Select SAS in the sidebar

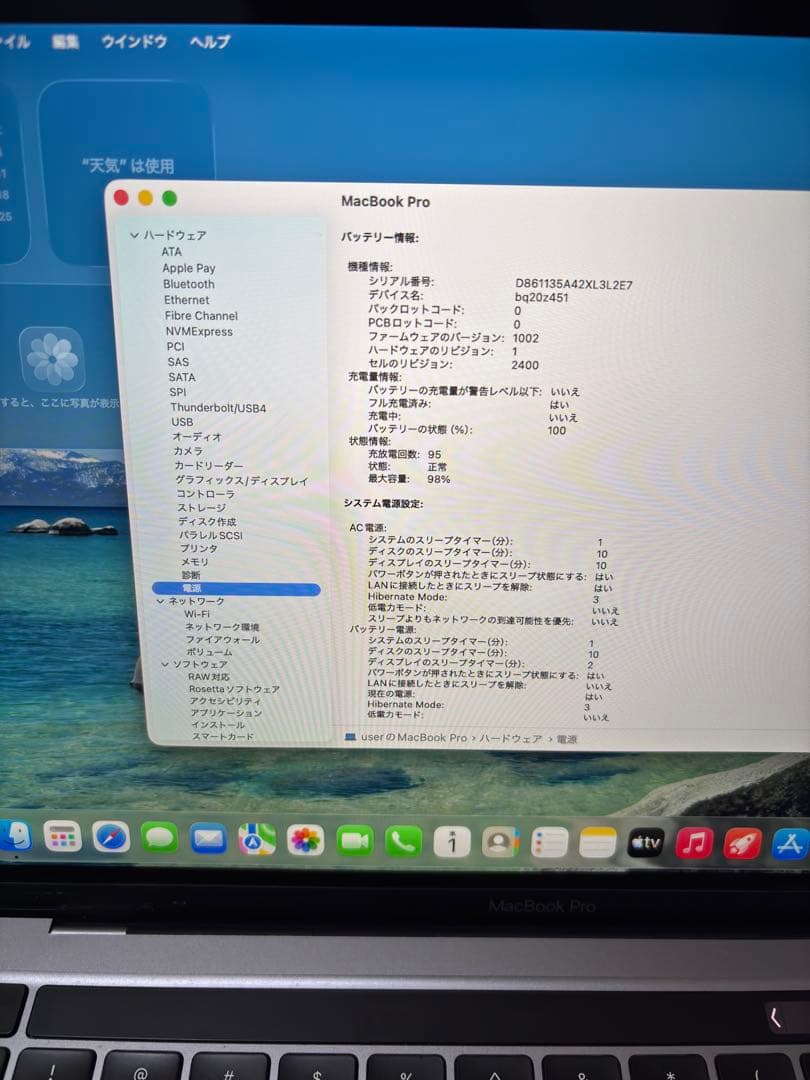[x=178, y=362]
